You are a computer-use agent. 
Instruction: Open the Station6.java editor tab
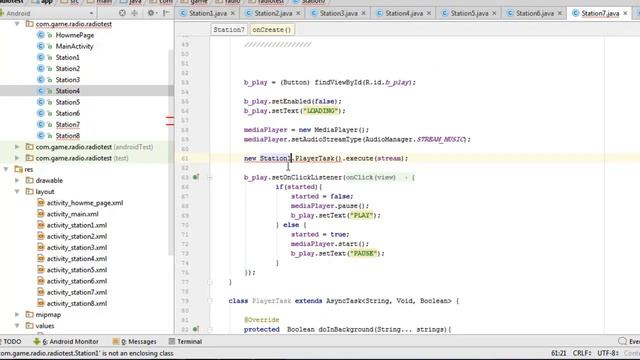pyautogui.click(x=534, y=13)
